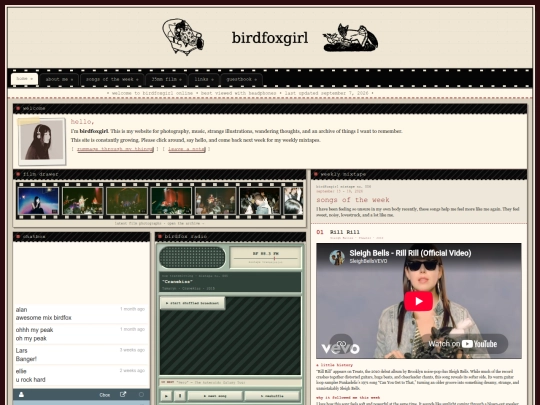Click the birdfoxgirl site title

tap(270, 38)
